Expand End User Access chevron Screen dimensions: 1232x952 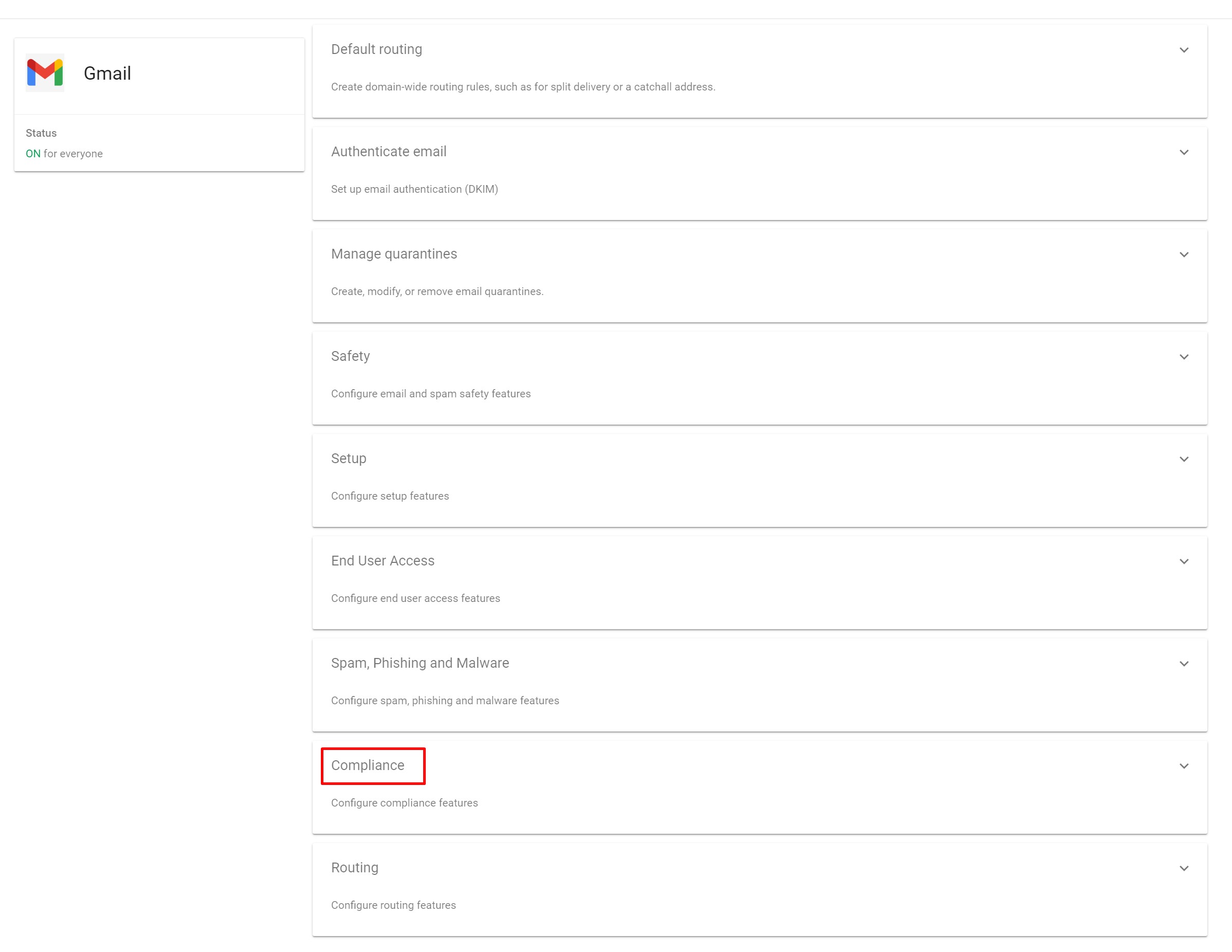coord(1184,562)
